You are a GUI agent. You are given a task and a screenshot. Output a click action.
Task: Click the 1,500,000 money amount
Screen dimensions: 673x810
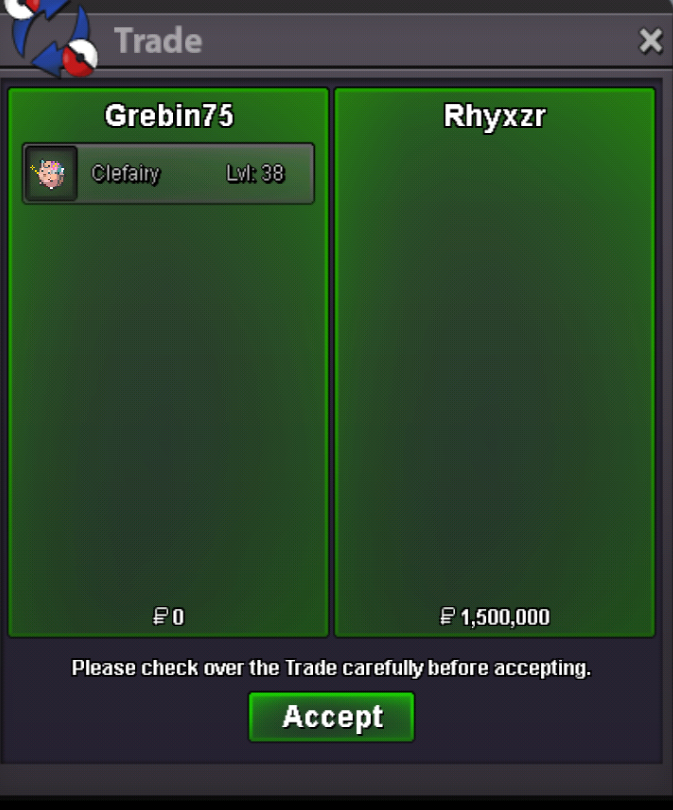(x=505, y=617)
